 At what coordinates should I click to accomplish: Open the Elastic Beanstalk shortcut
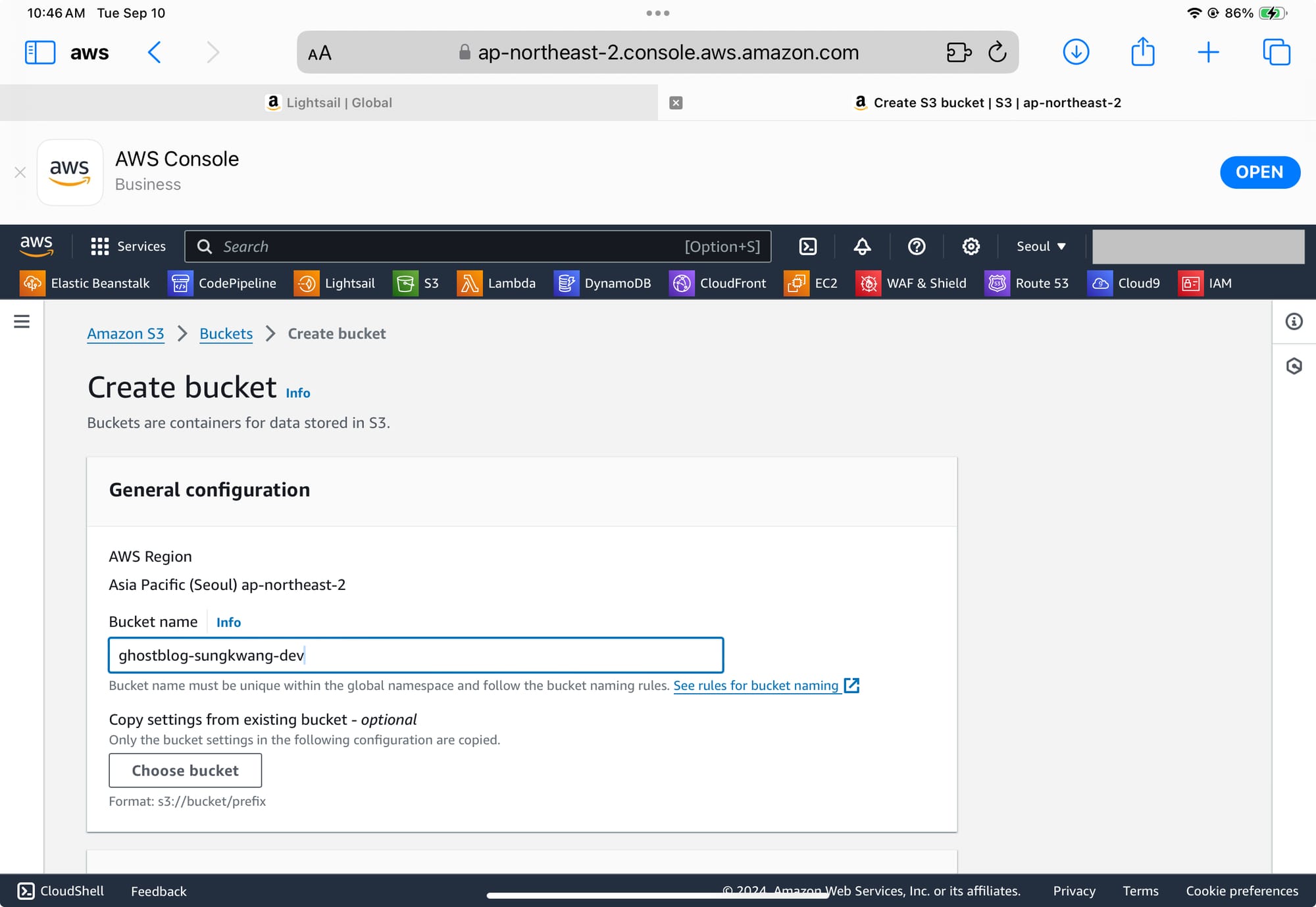(85, 283)
